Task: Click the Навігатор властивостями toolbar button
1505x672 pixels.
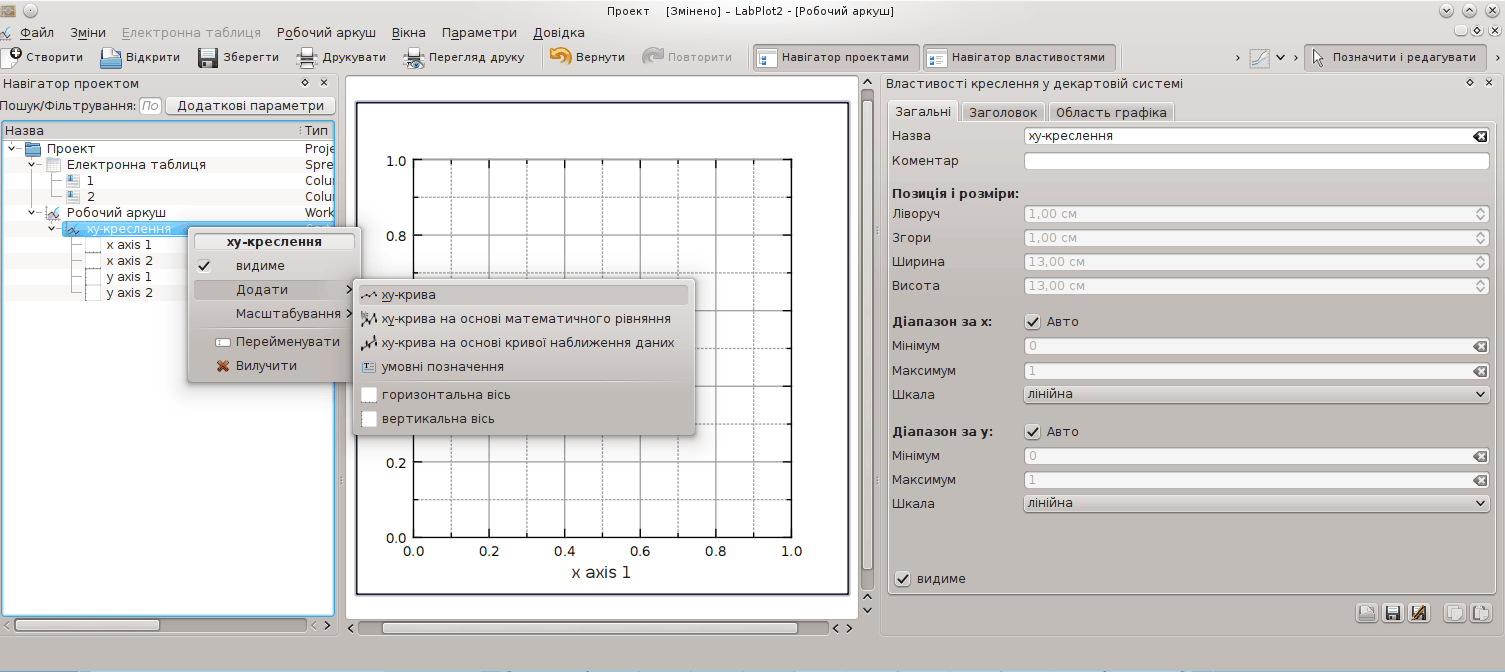Action: click(1018, 58)
